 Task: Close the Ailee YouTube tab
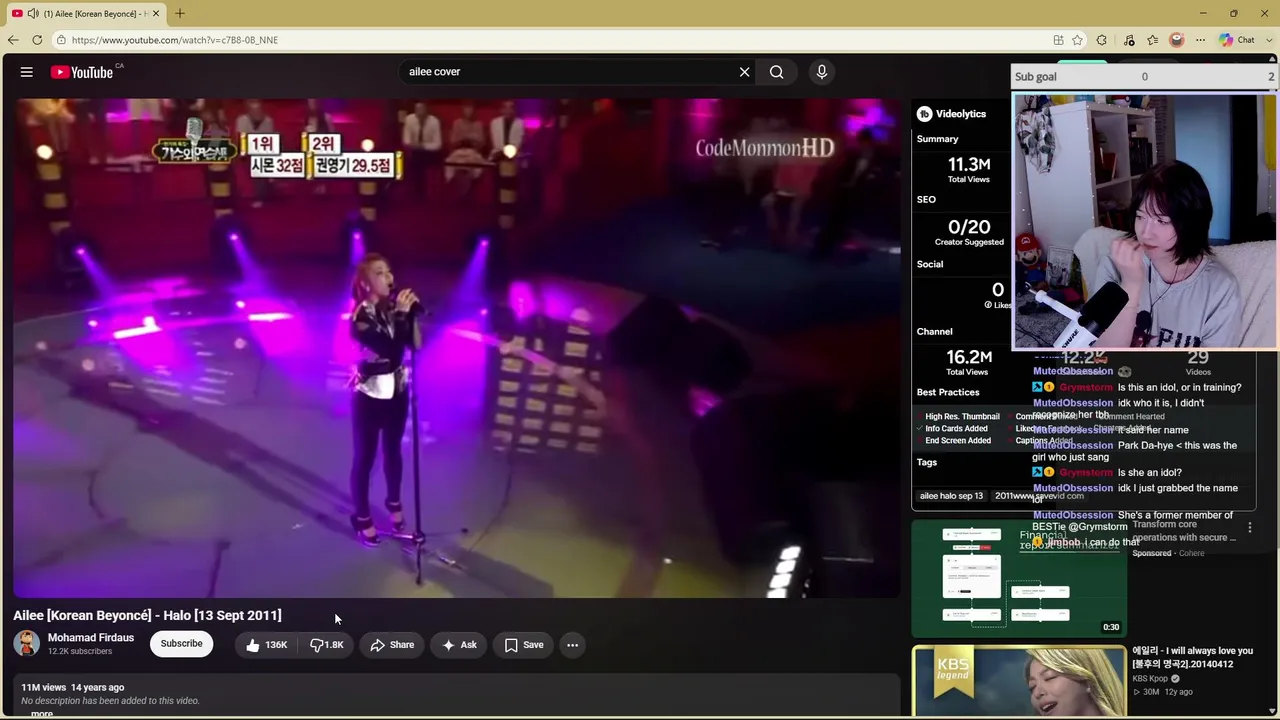tap(156, 13)
